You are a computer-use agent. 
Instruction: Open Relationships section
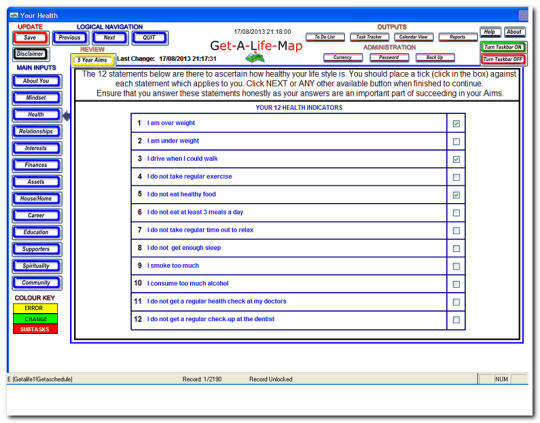(x=37, y=132)
